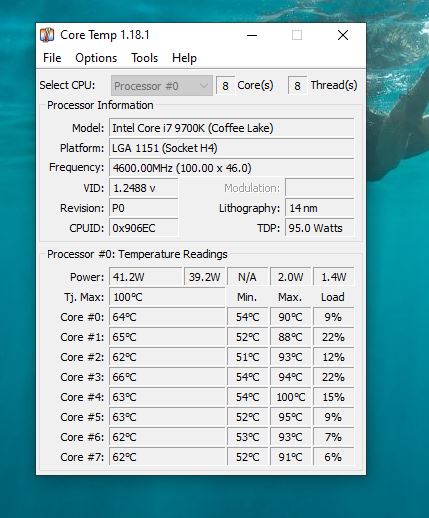Click Core #3 max temperature 94°C
This screenshot has height=518, width=429.
pos(290,377)
